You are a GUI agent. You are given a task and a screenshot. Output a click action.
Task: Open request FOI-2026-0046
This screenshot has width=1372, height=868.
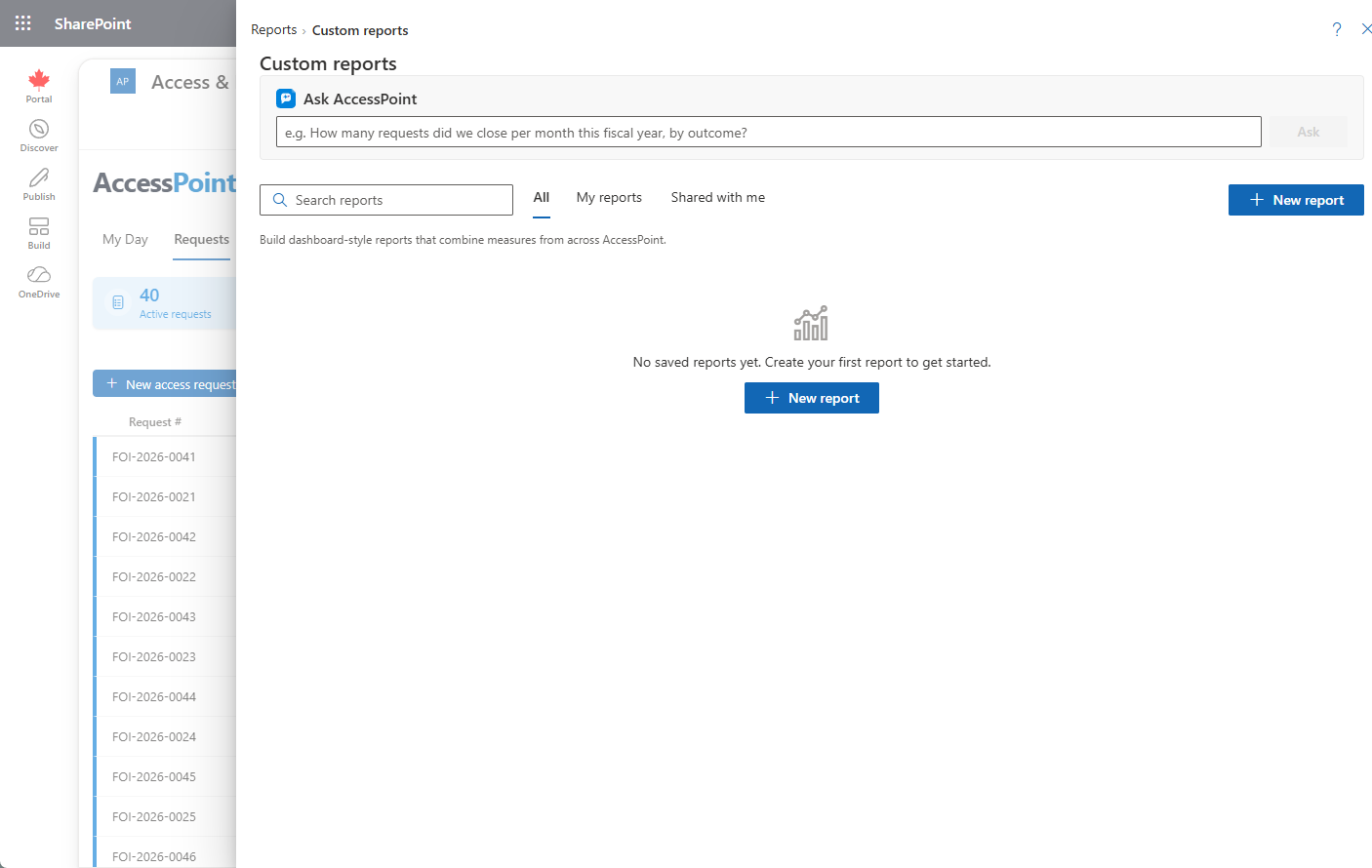point(154,857)
